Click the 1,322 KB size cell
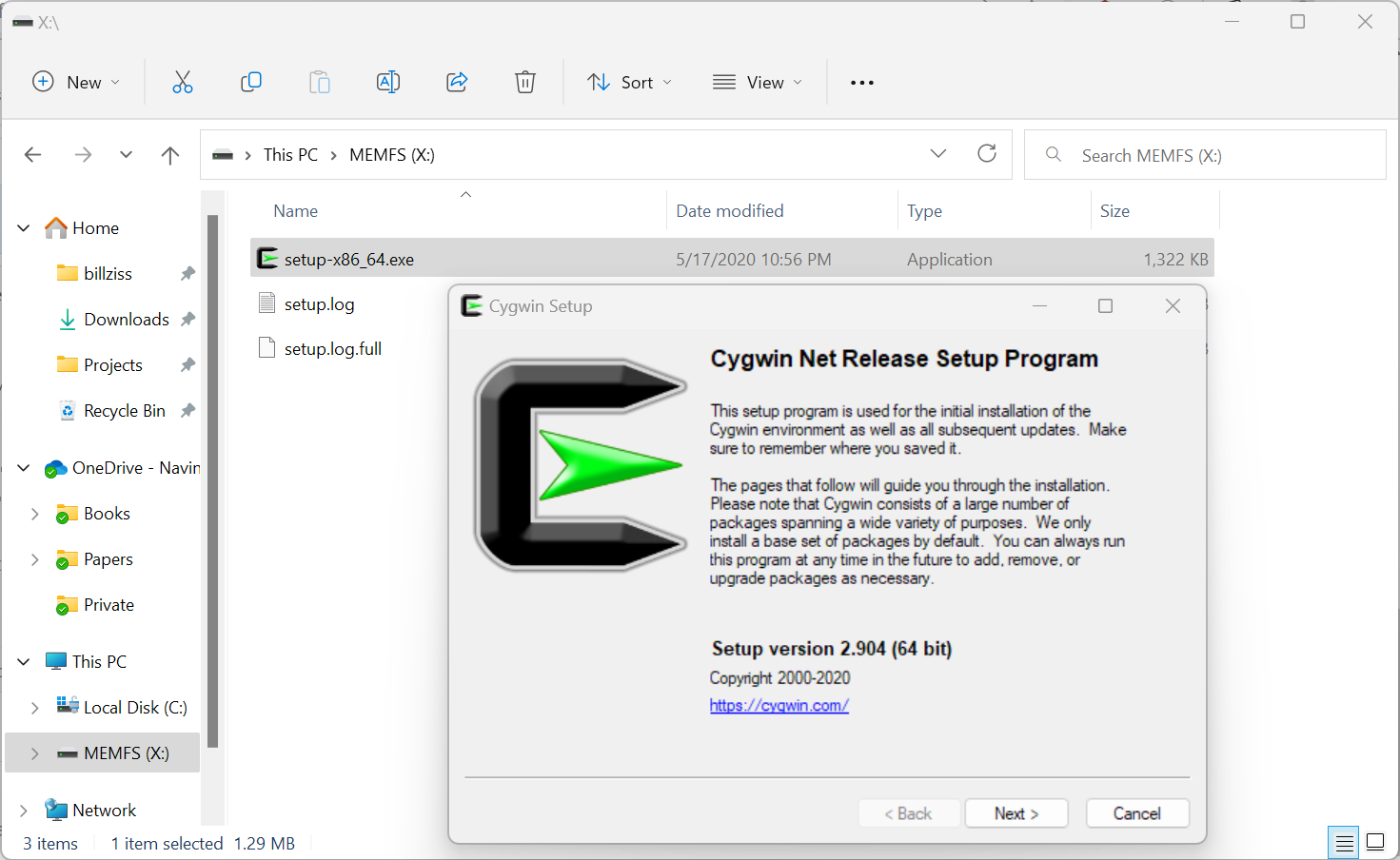Viewport: 1400px width, 860px height. click(x=1175, y=260)
